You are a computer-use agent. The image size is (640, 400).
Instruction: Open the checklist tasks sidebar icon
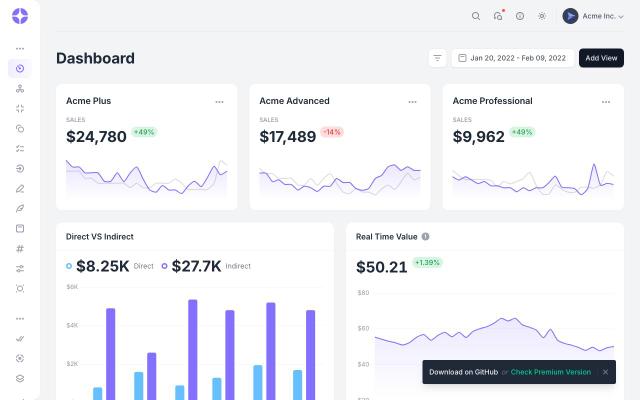(x=20, y=149)
